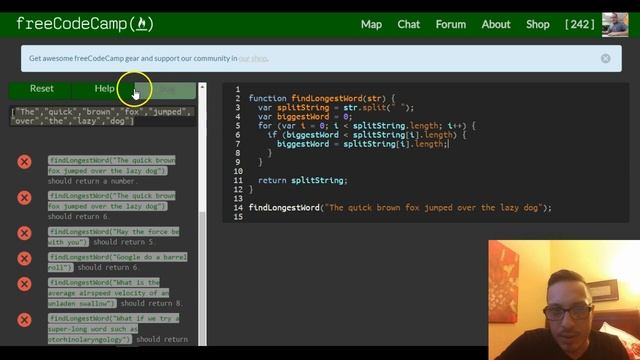
Task: Click the faded button right of Help
Action: coord(165,90)
